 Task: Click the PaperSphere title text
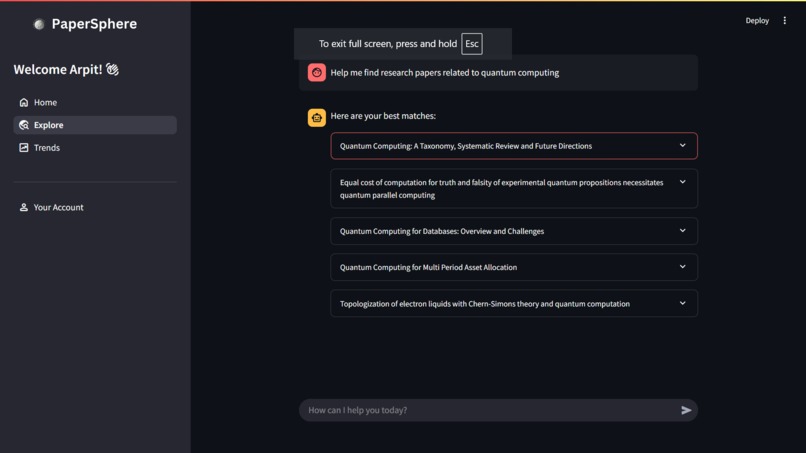(94, 24)
